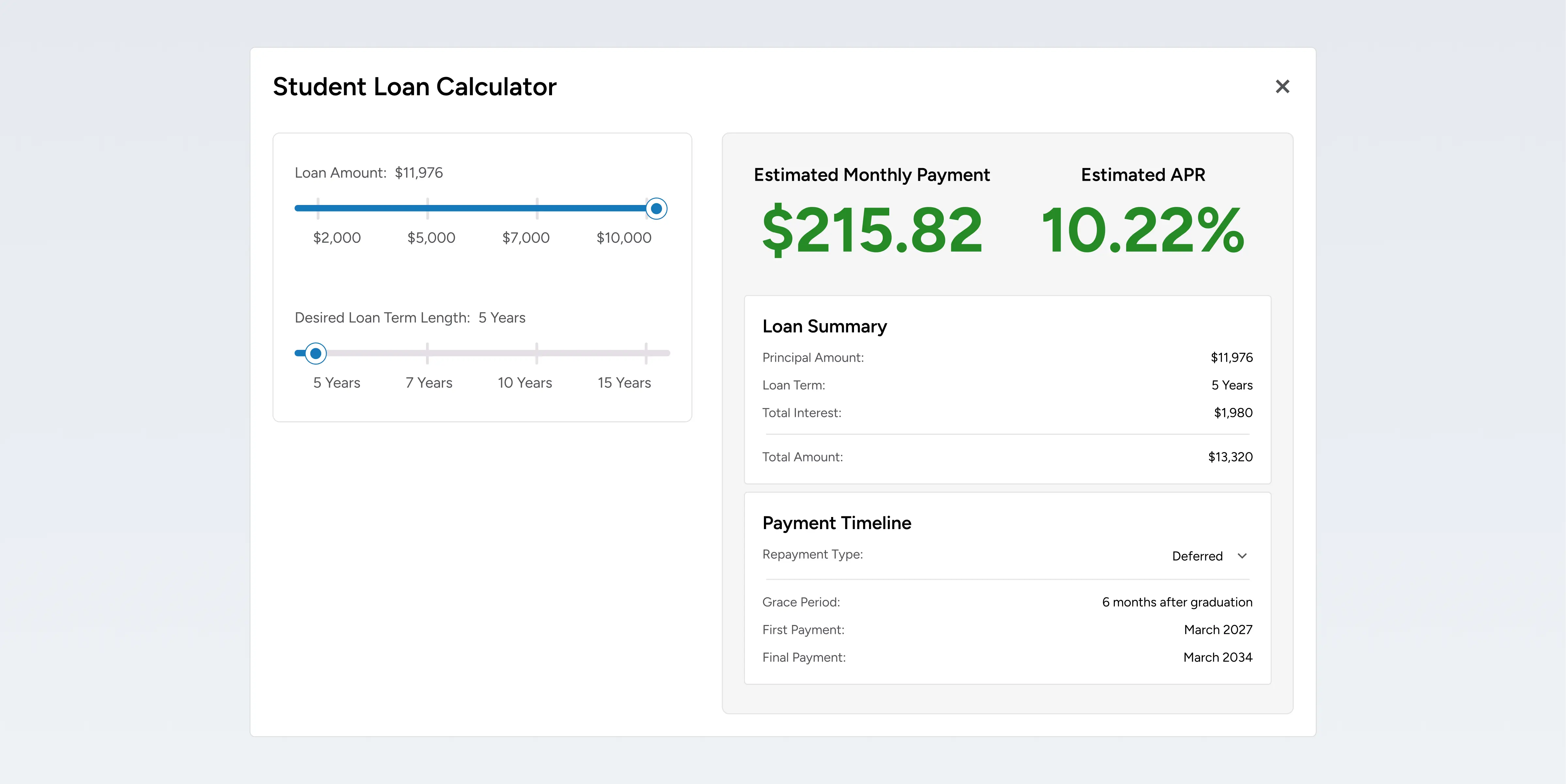The height and width of the screenshot is (784, 1566).
Task: Select the 5 Years term label
Action: coord(337,383)
